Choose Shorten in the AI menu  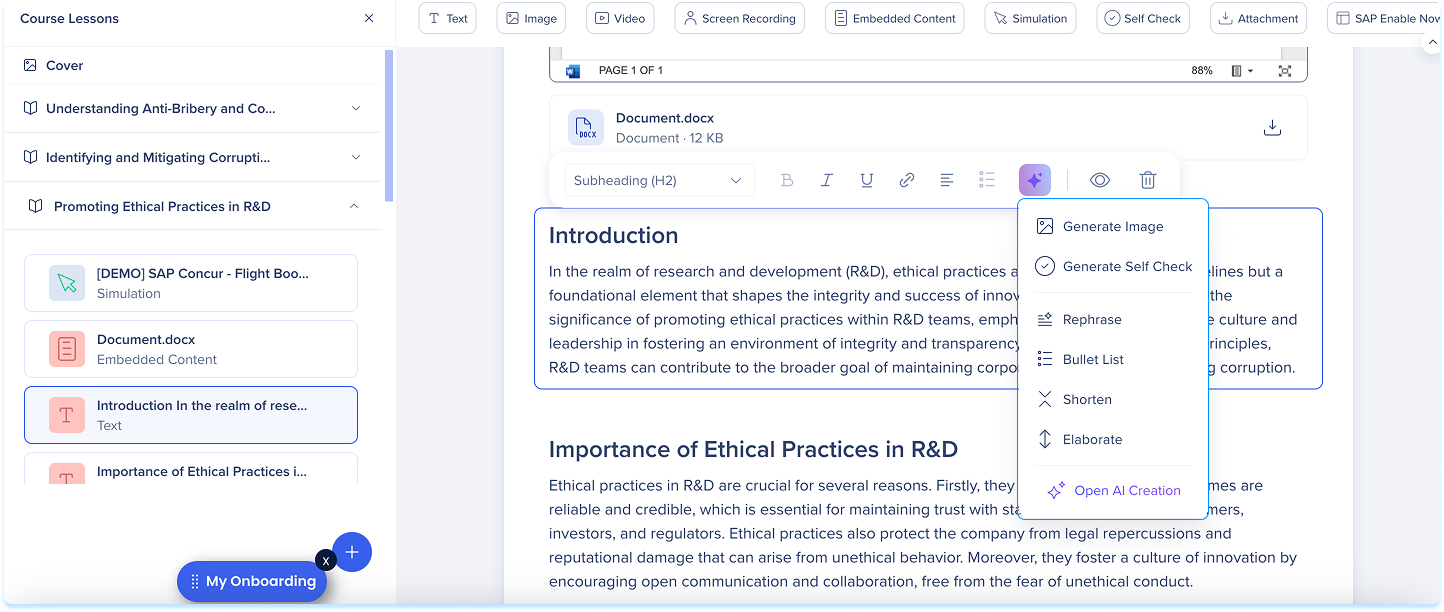1087,400
